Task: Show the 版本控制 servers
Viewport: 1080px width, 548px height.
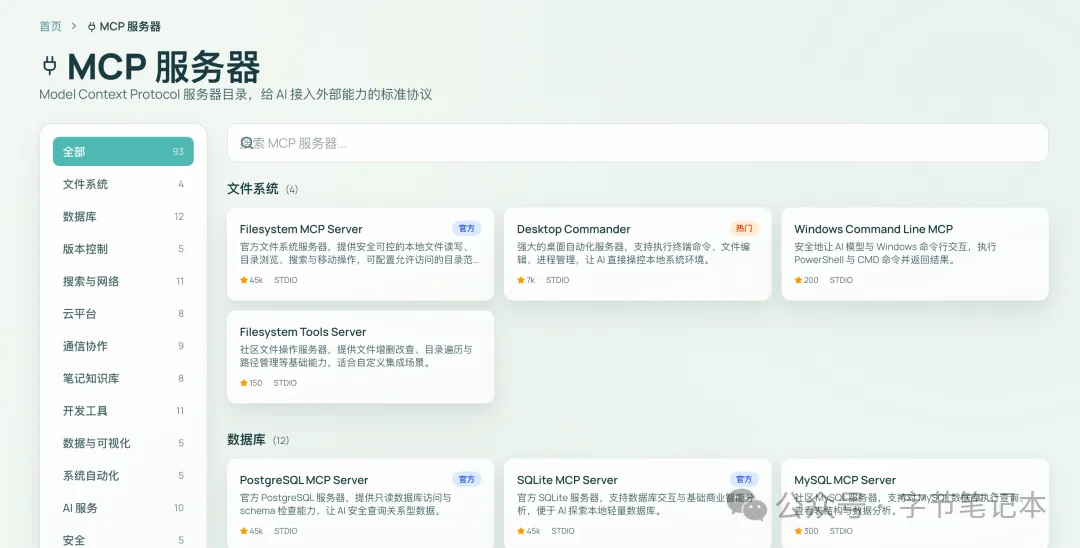Action: pyautogui.click(x=123, y=249)
